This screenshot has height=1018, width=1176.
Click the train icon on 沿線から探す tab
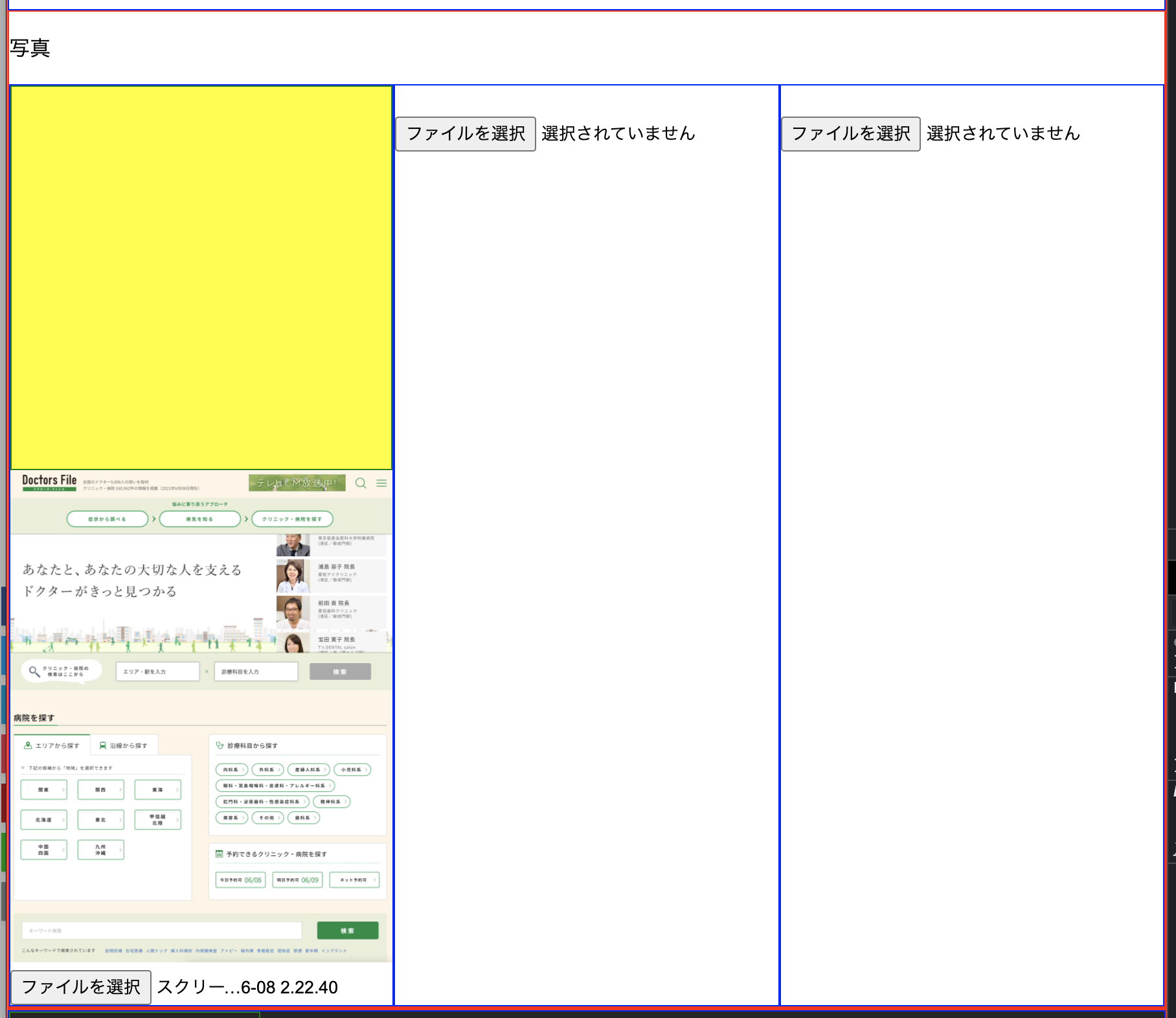click(x=102, y=744)
